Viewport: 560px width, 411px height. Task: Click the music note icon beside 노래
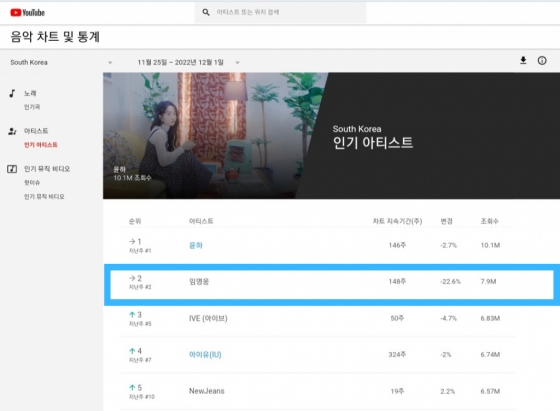[12, 93]
